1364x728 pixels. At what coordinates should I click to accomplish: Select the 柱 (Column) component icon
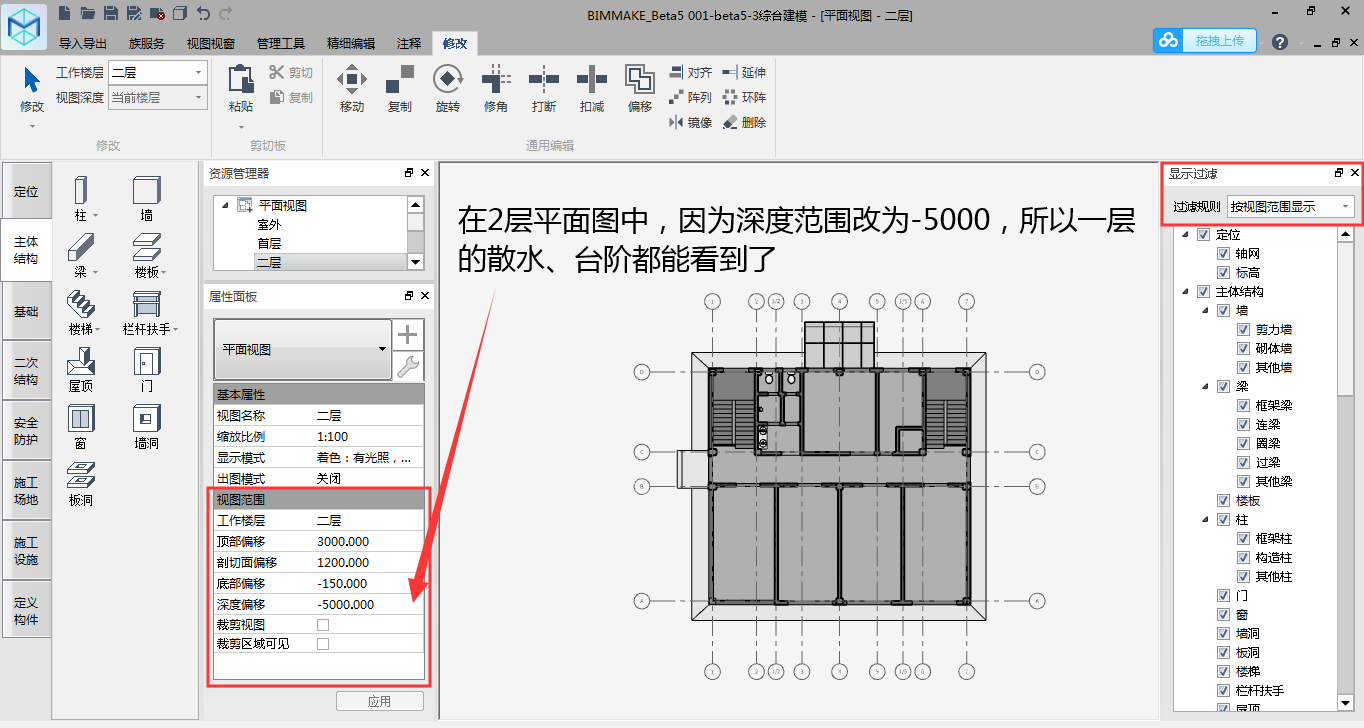click(x=81, y=190)
